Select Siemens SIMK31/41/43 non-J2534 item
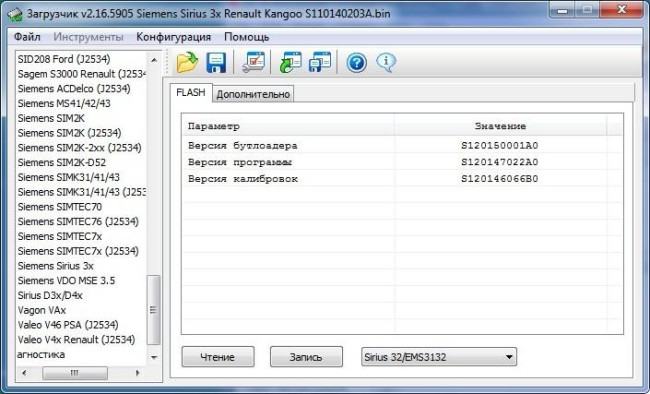Image resolution: width=650 pixels, height=394 pixels. pyautogui.click(x=68, y=178)
